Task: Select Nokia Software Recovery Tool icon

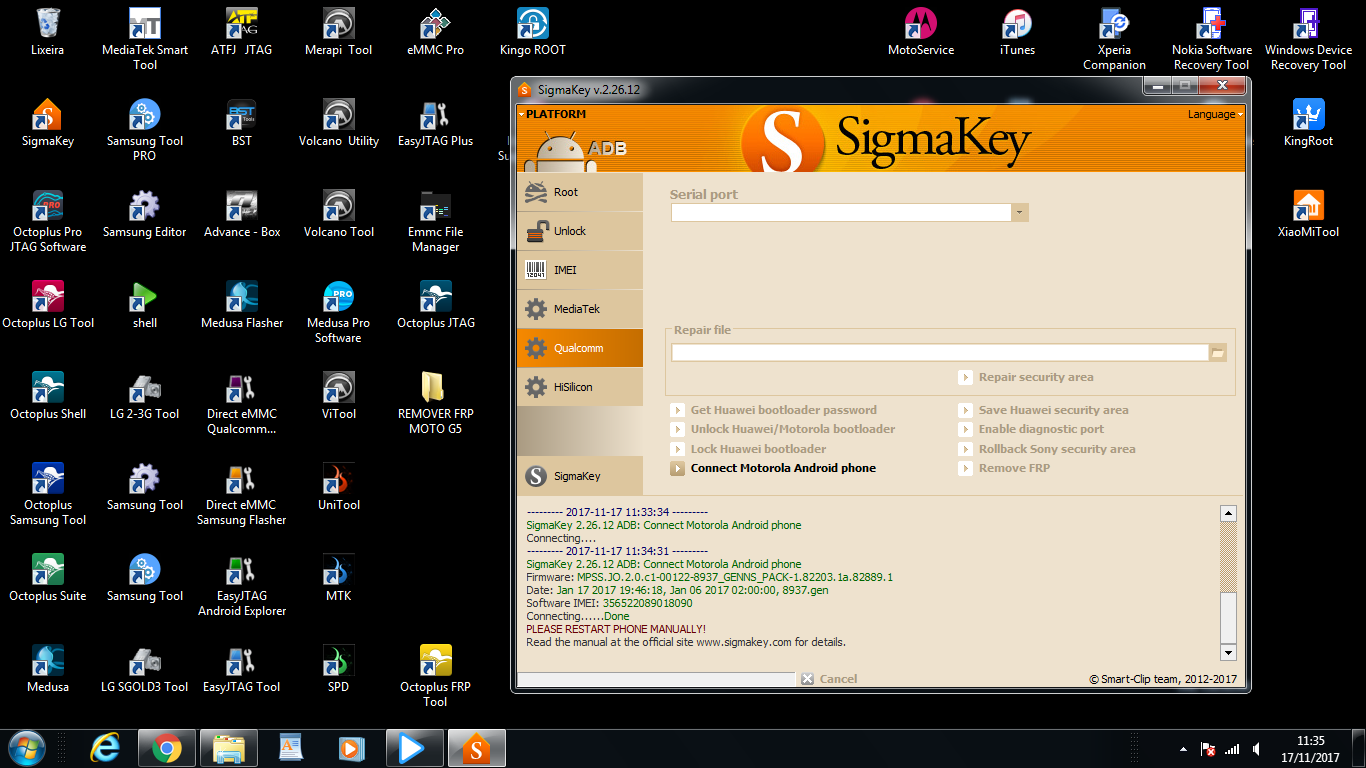Action: pyautogui.click(x=1211, y=39)
